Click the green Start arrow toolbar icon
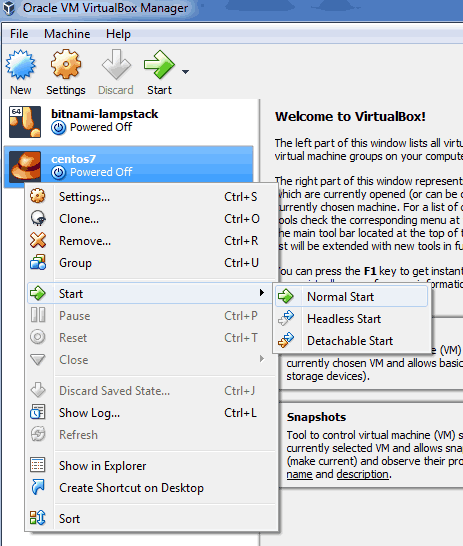Viewport: 463px width, 546px height. pos(159,65)
